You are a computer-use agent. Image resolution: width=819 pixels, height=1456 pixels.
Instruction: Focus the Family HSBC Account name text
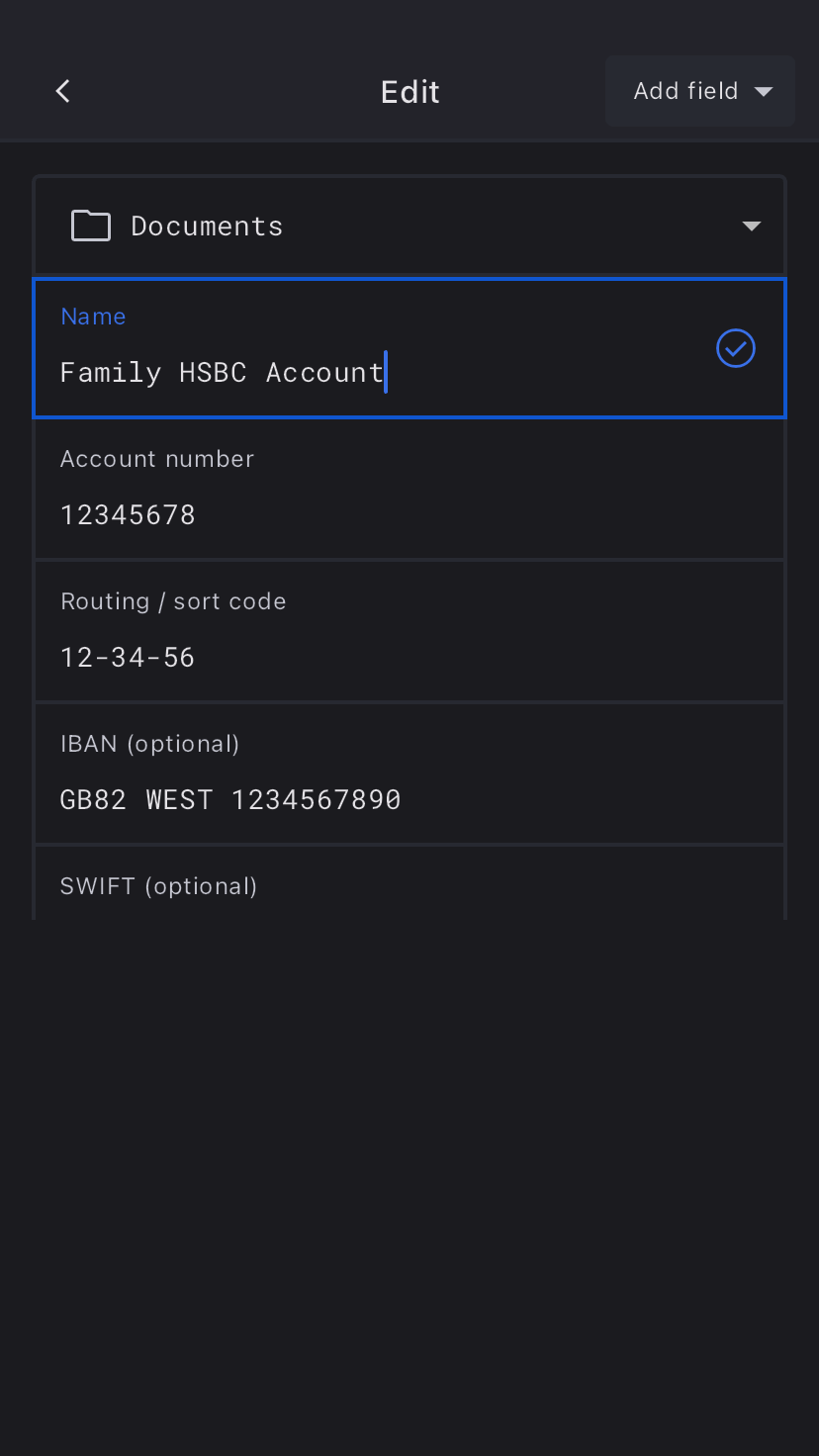coord(222,373)
